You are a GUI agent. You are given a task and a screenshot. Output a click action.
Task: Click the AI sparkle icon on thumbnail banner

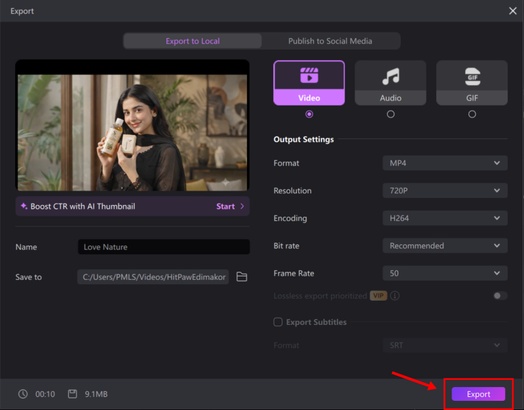tap(24, 206)
